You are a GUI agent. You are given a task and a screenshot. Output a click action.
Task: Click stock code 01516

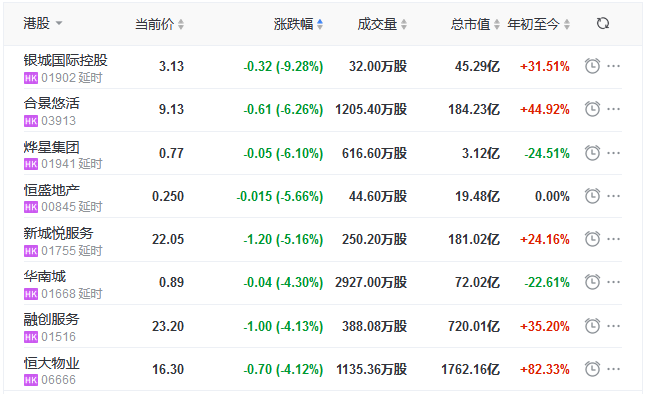[58, 337]
